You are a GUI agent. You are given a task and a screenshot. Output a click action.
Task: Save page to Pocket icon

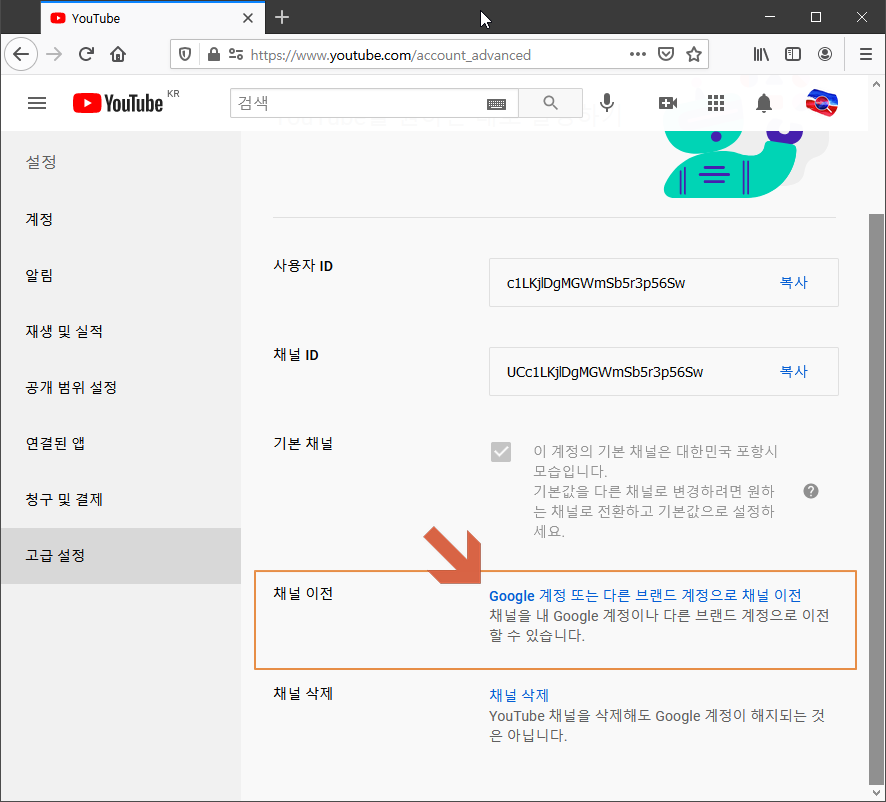tap(666, 54)
